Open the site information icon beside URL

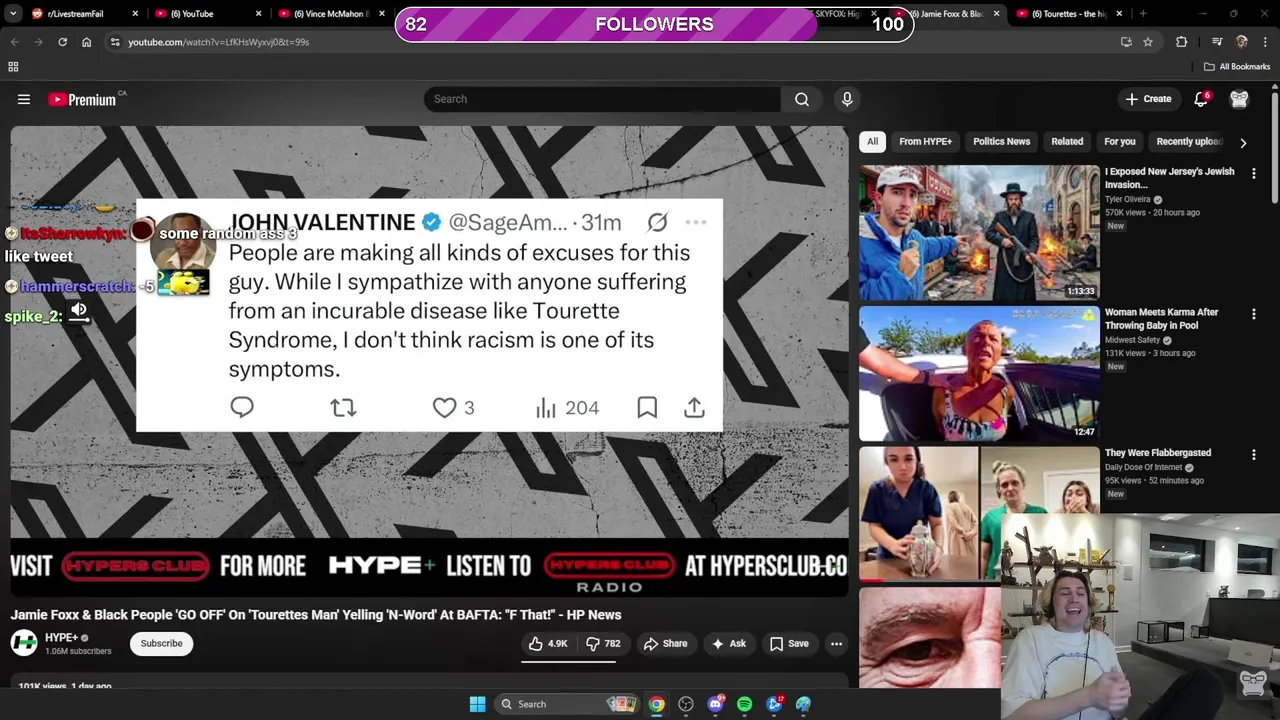pos(115,42)
